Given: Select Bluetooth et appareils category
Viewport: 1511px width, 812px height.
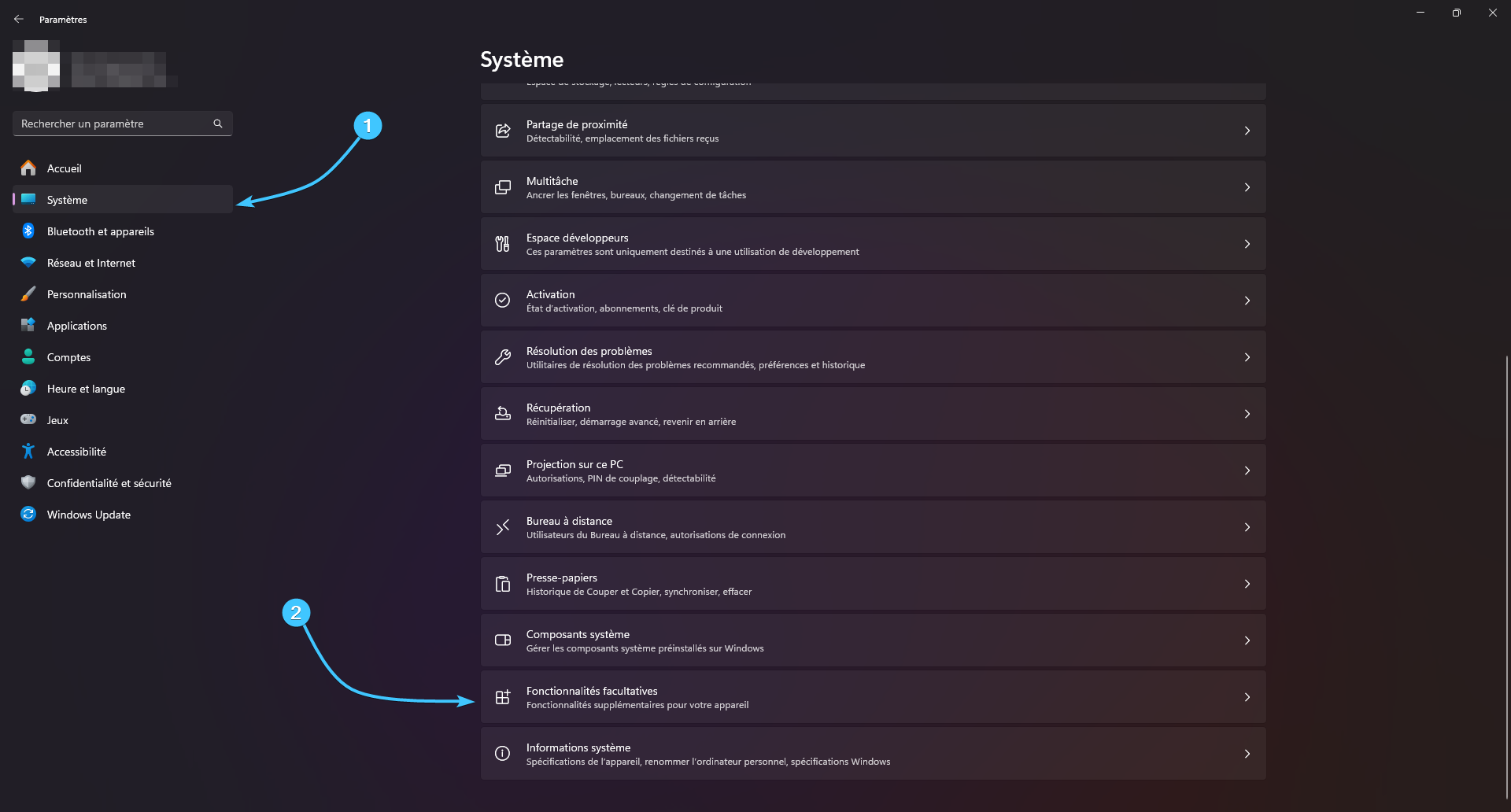Looking at the screenshot, I should 123,231.
